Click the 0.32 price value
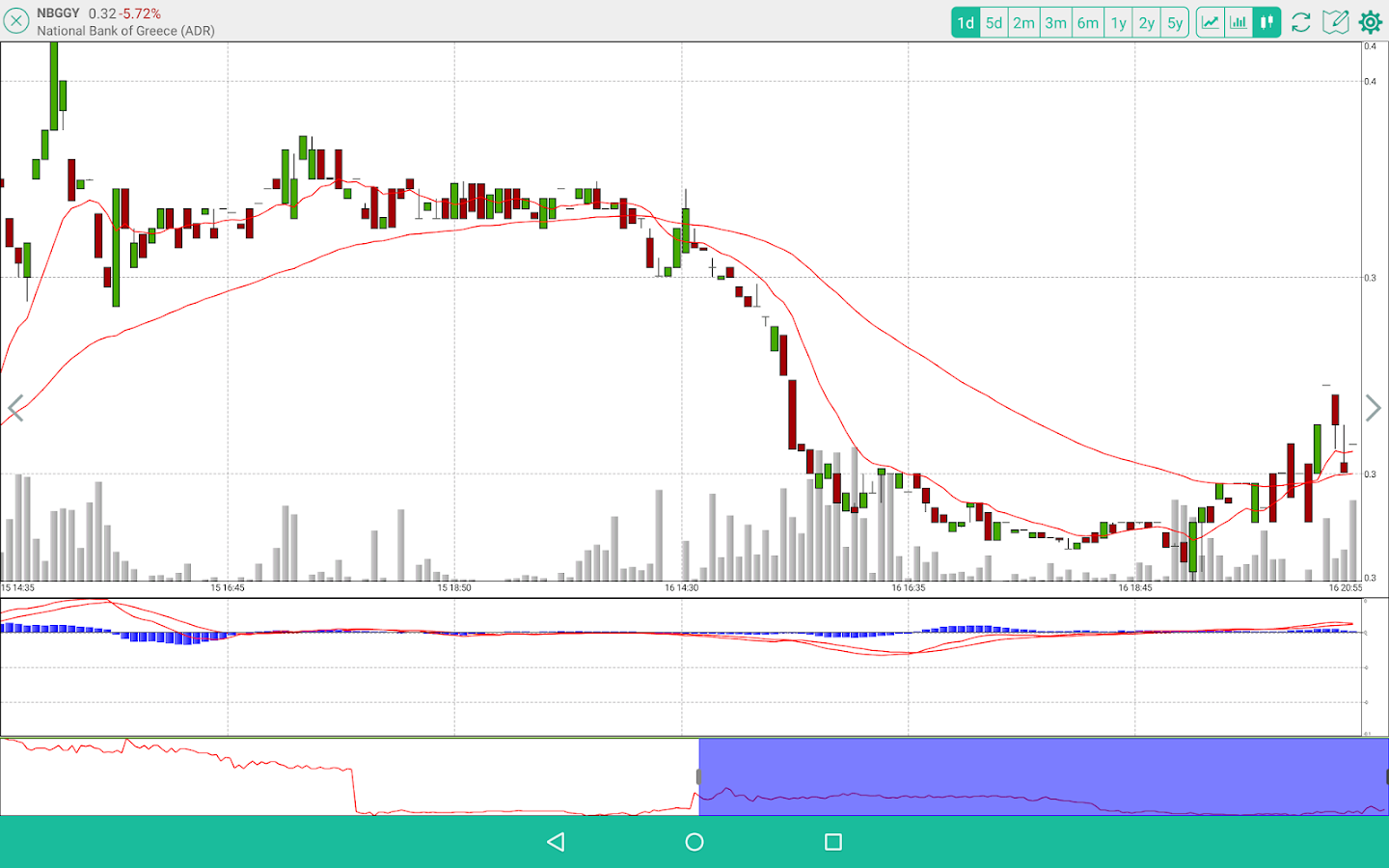 [102, 14]
